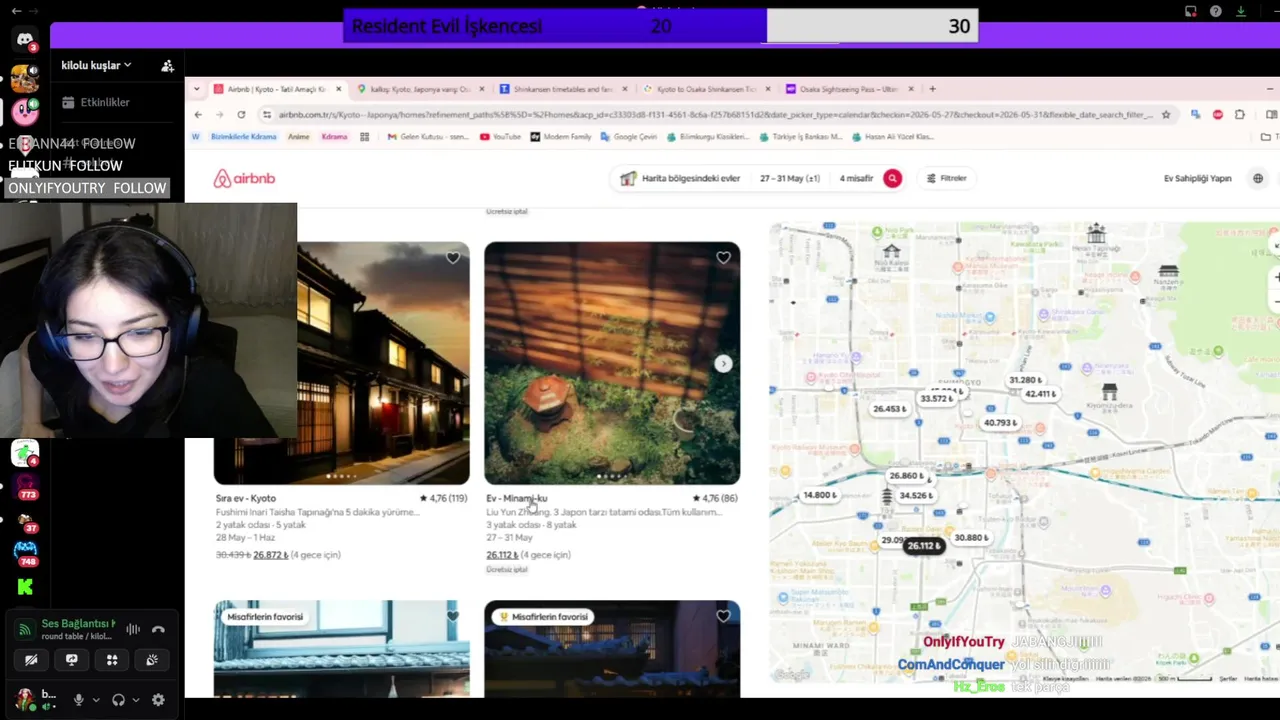Open browser extensions puzzle icon

pyautogui.click(x=1240, y=115)
